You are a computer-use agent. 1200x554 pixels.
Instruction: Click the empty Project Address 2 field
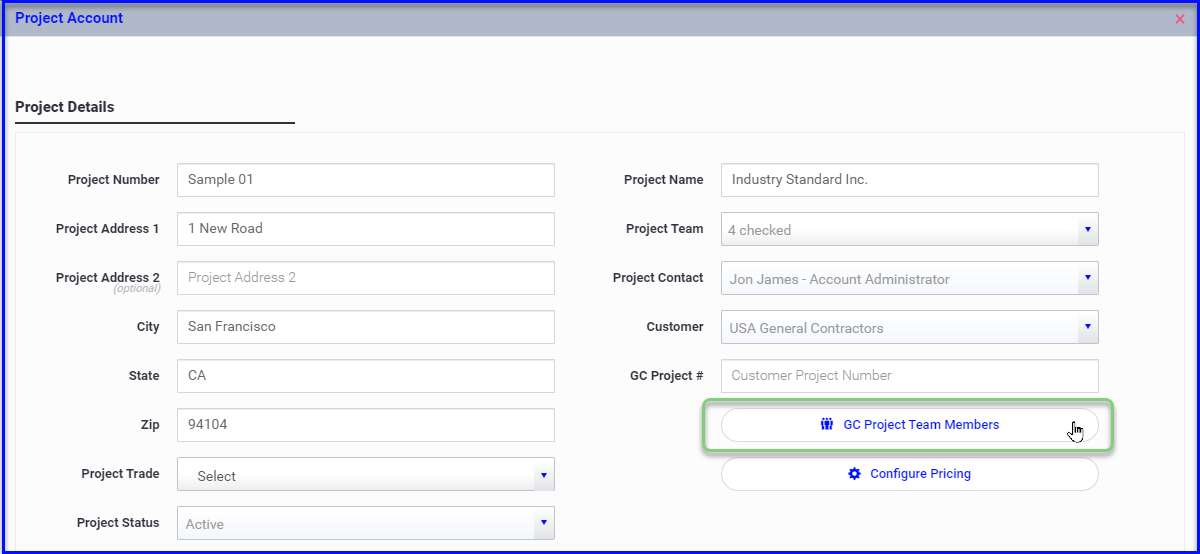pyautogui.click(x=365, y=278)
